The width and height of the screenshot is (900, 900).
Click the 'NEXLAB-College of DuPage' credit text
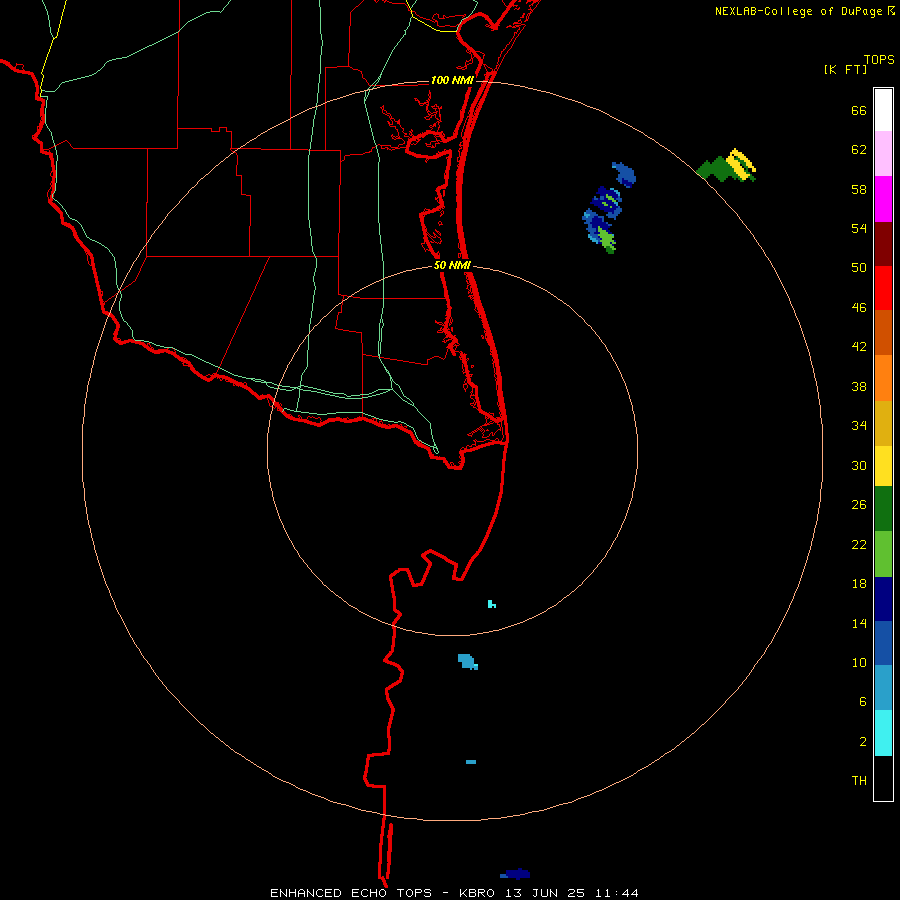[798, 11]
